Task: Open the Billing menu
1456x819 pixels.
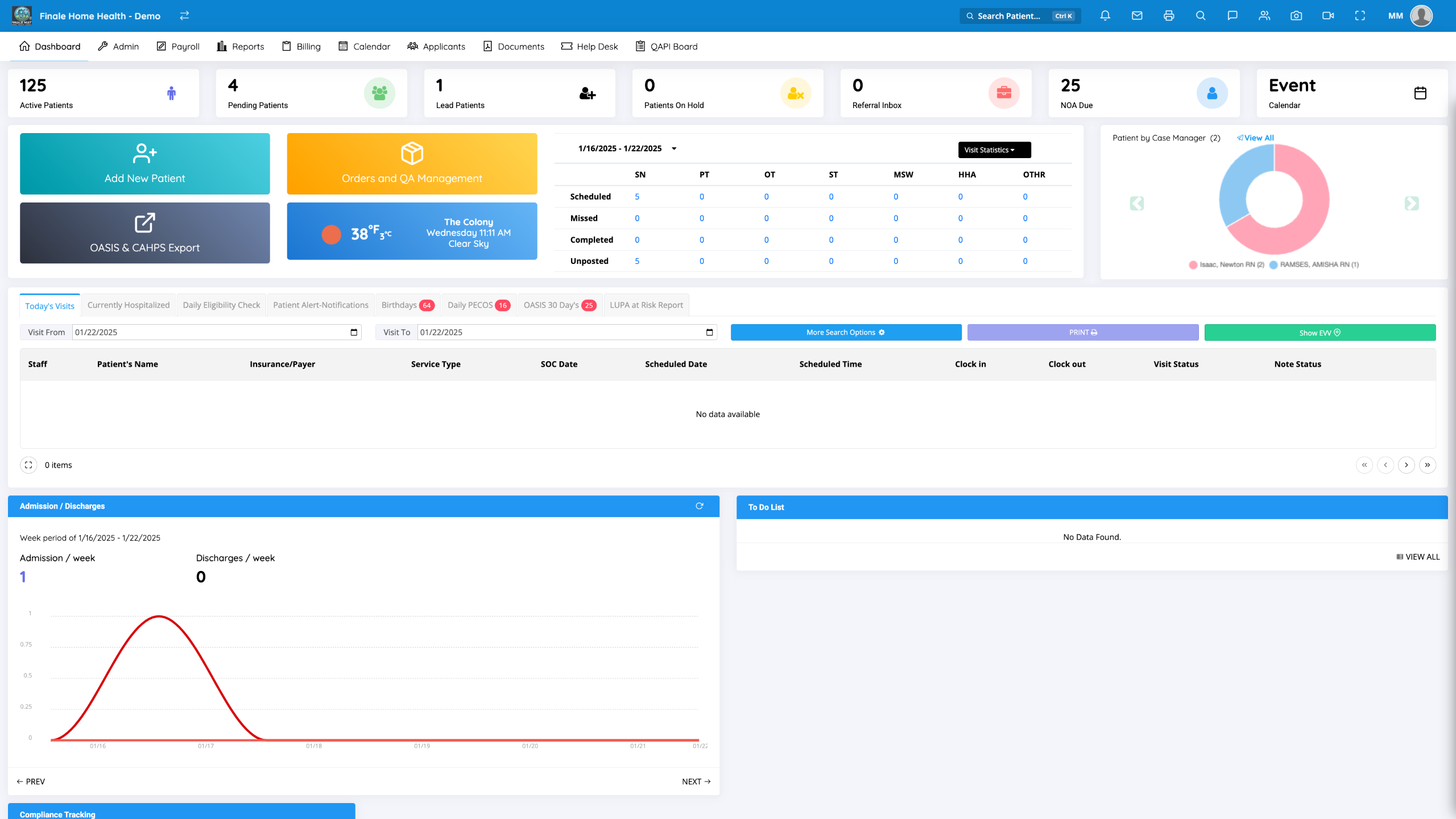Action: pos(301,46)
